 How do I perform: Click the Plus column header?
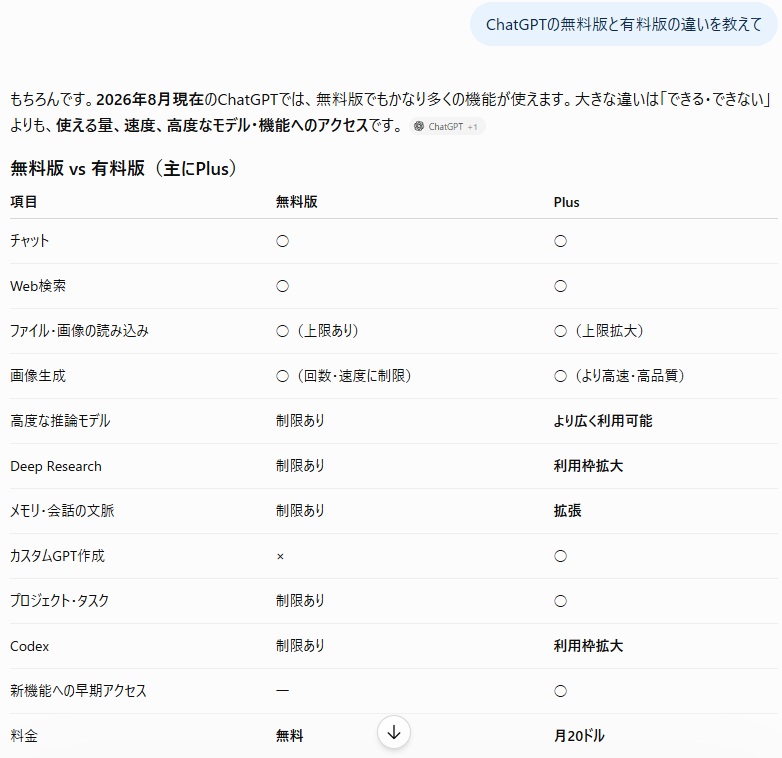click(567, 202)
